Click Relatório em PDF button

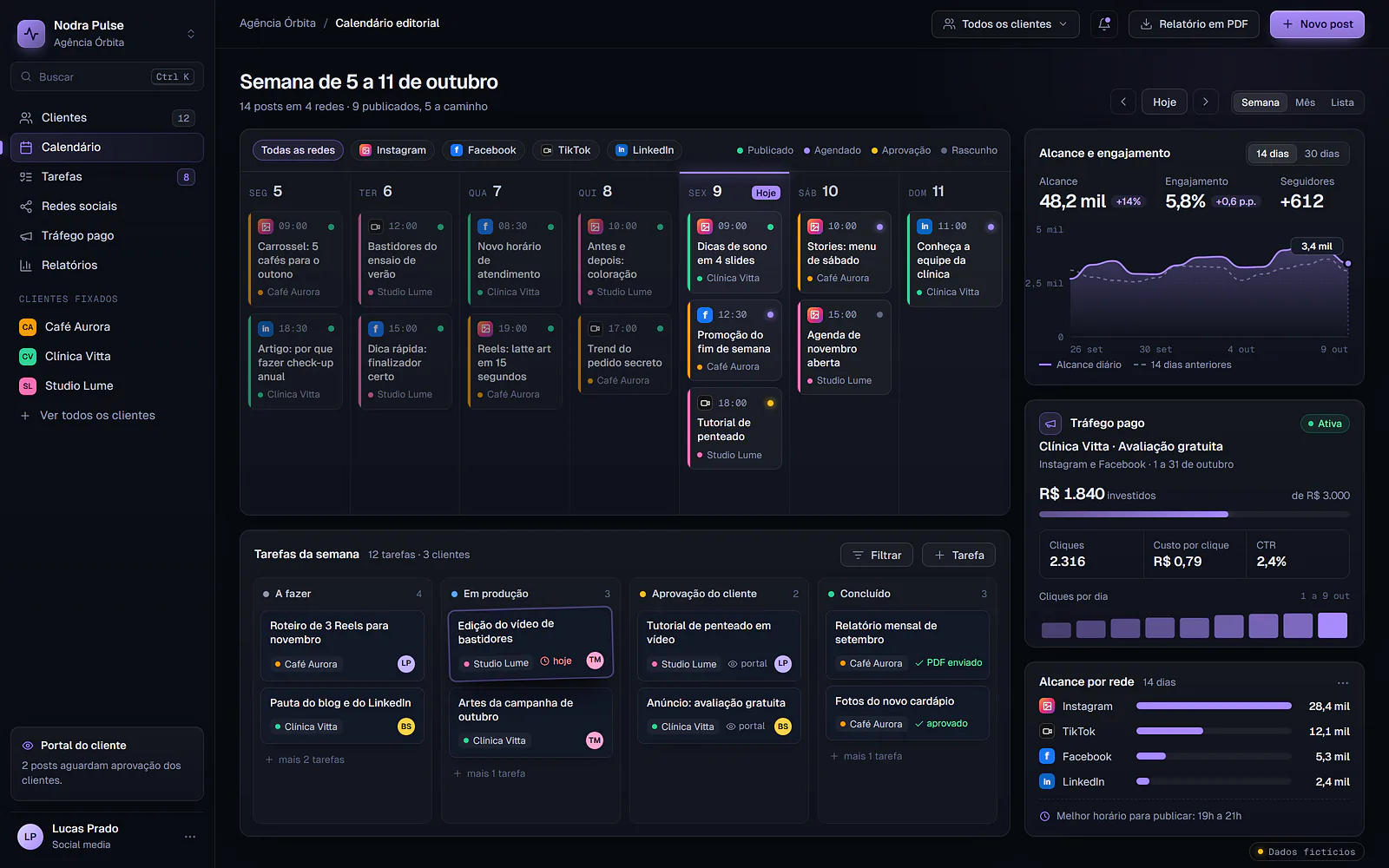pyautogui.click(x=1194, y=24)
